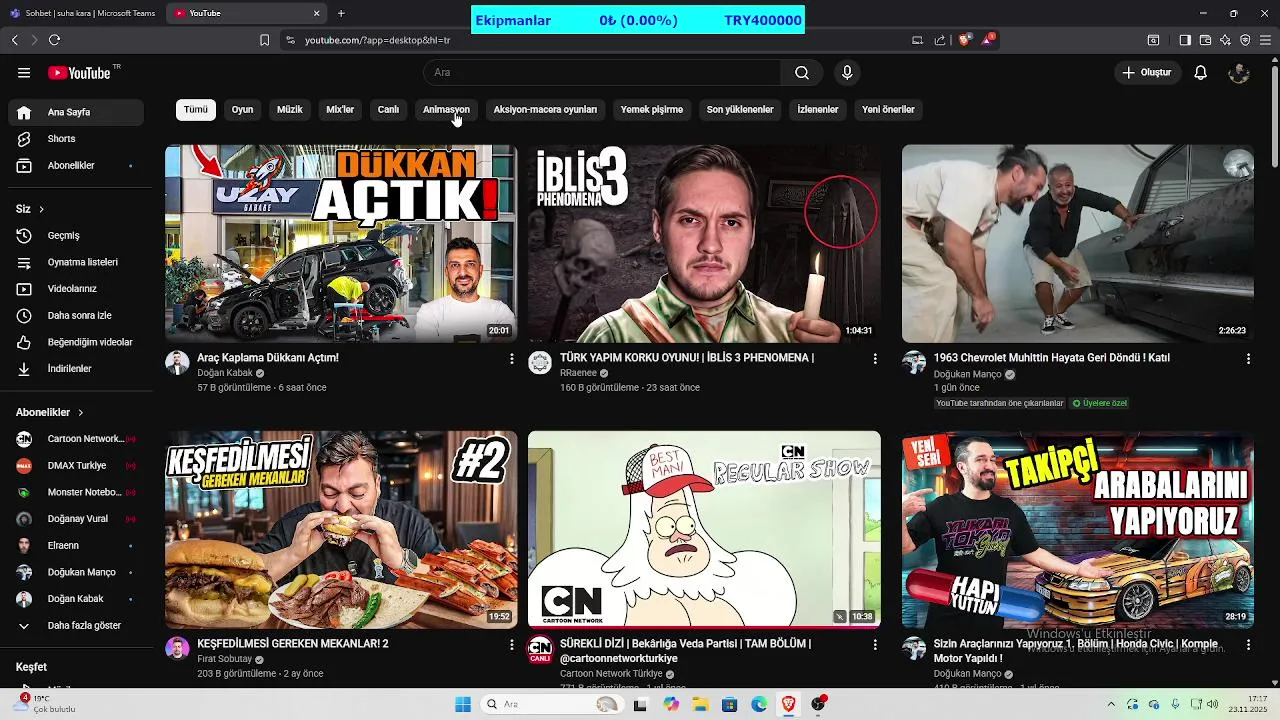Open Microsoft Edge from taskbar
Image resolution: width=1280 pixels, height=720 pixels.
(759, 704)
